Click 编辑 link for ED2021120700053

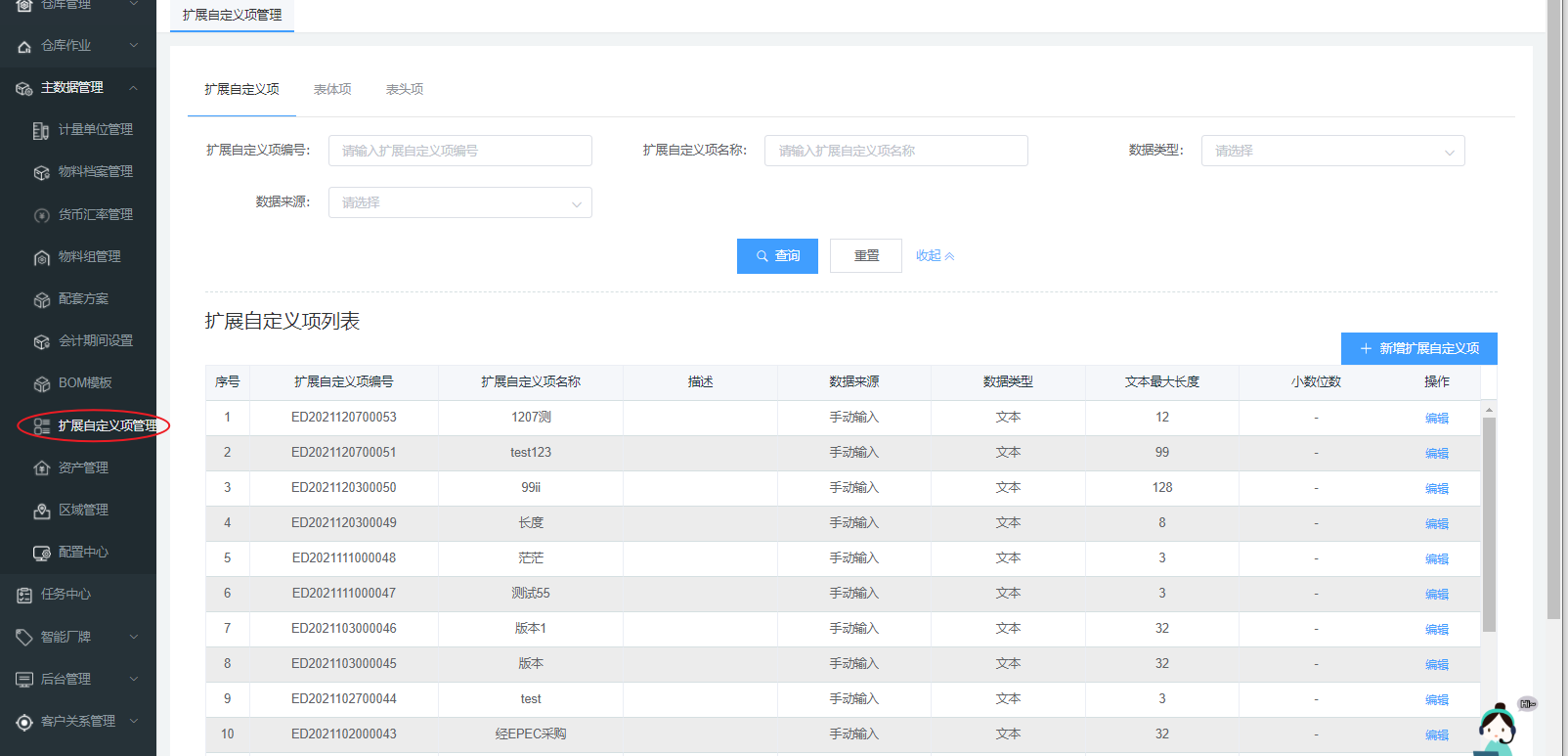[x=1436, y=418]
